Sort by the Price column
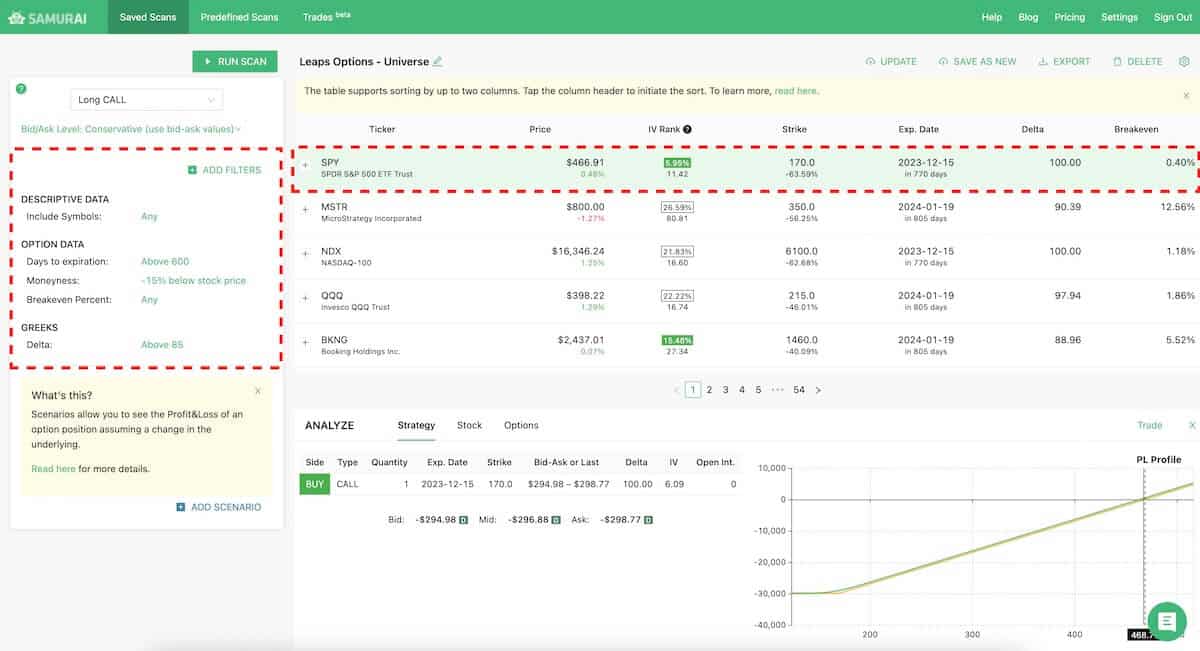The width and height of the screenshot is (1200, 651). click(540, 129)
